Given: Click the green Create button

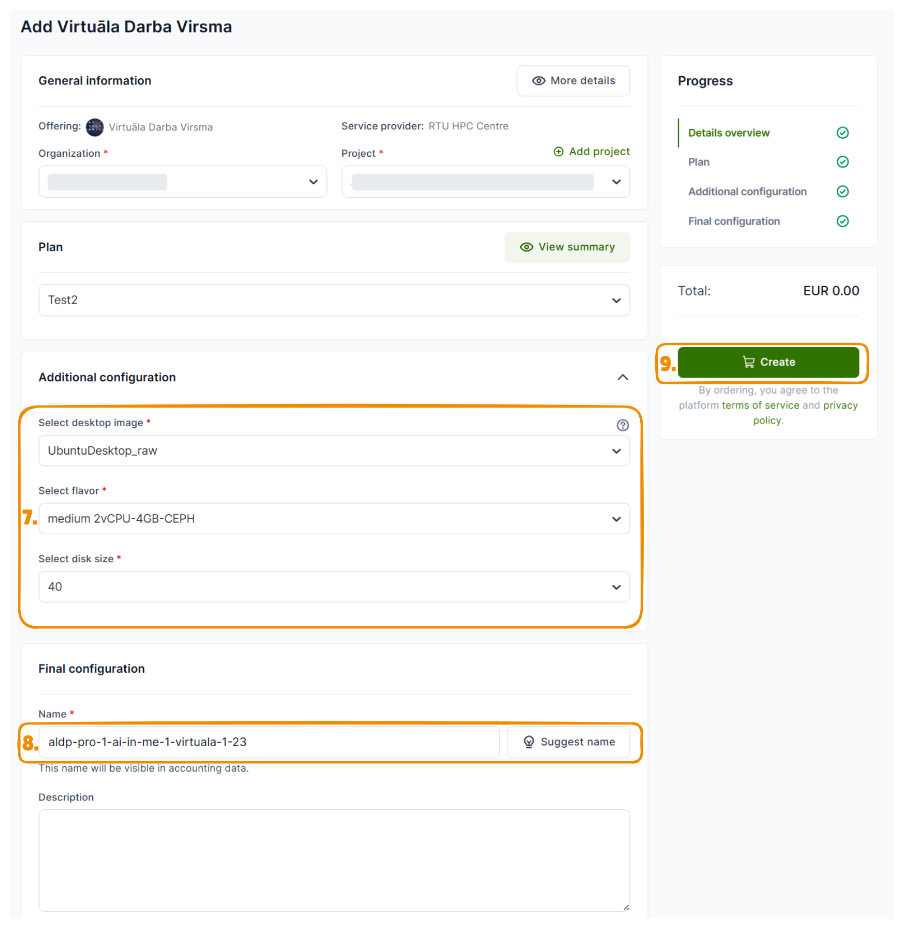Looking at the screenshot, I should click(768, 362).
